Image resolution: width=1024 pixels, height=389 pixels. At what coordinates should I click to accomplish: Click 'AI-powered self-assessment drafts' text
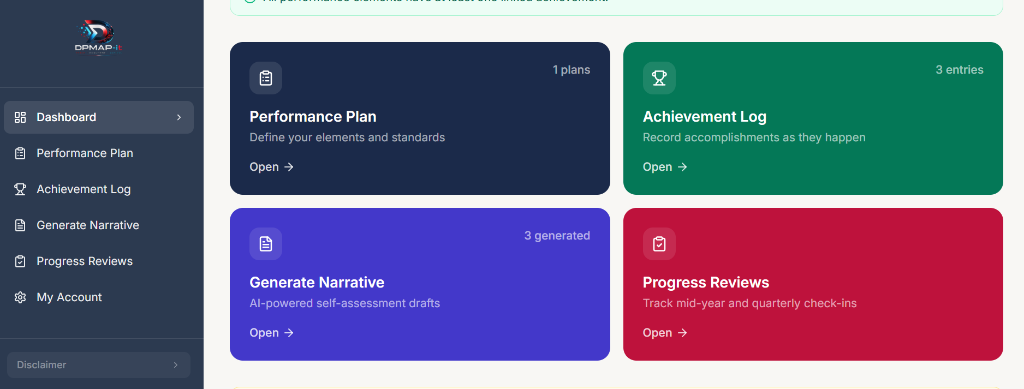click(x=345, y=303)
